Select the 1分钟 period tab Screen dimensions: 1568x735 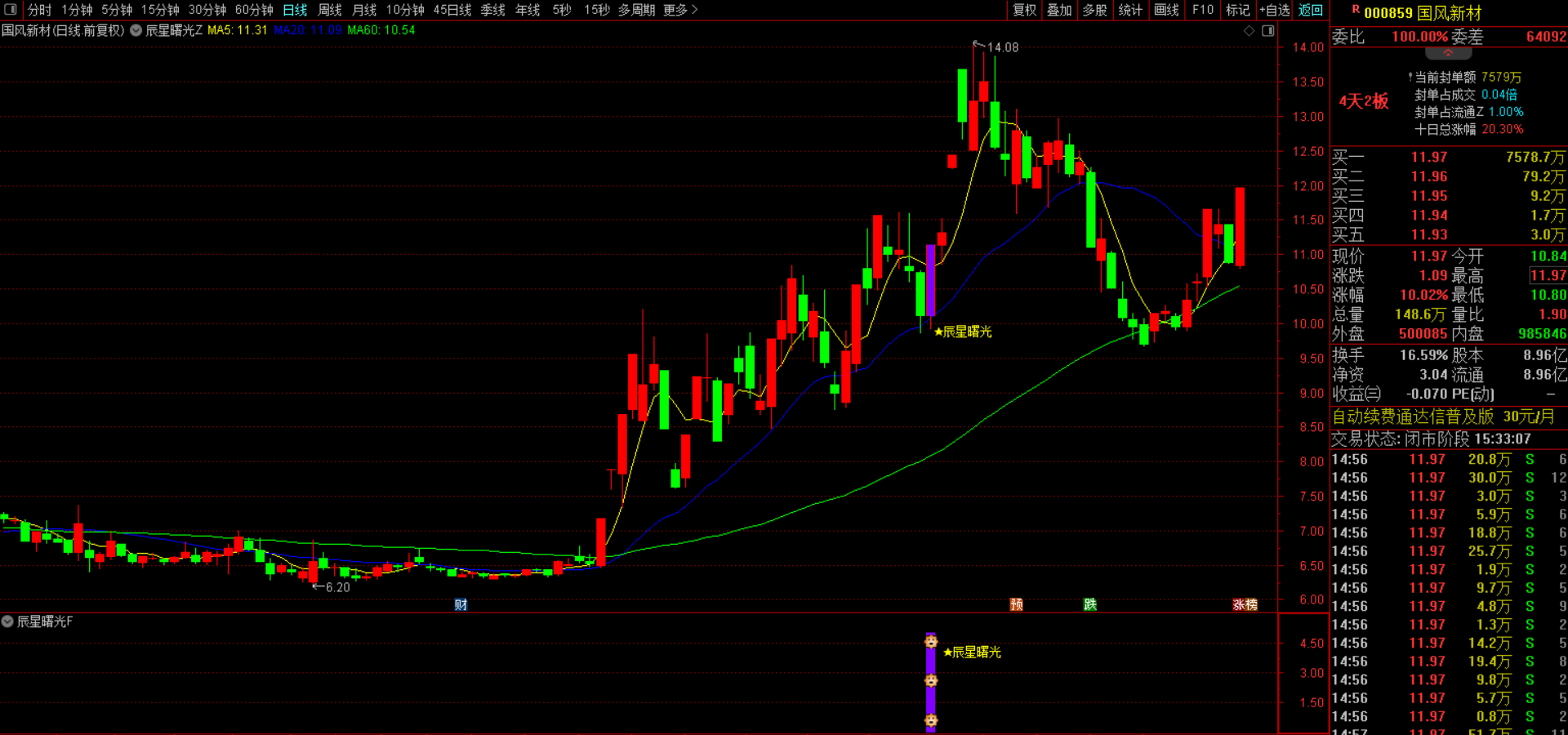pos(77,10)
